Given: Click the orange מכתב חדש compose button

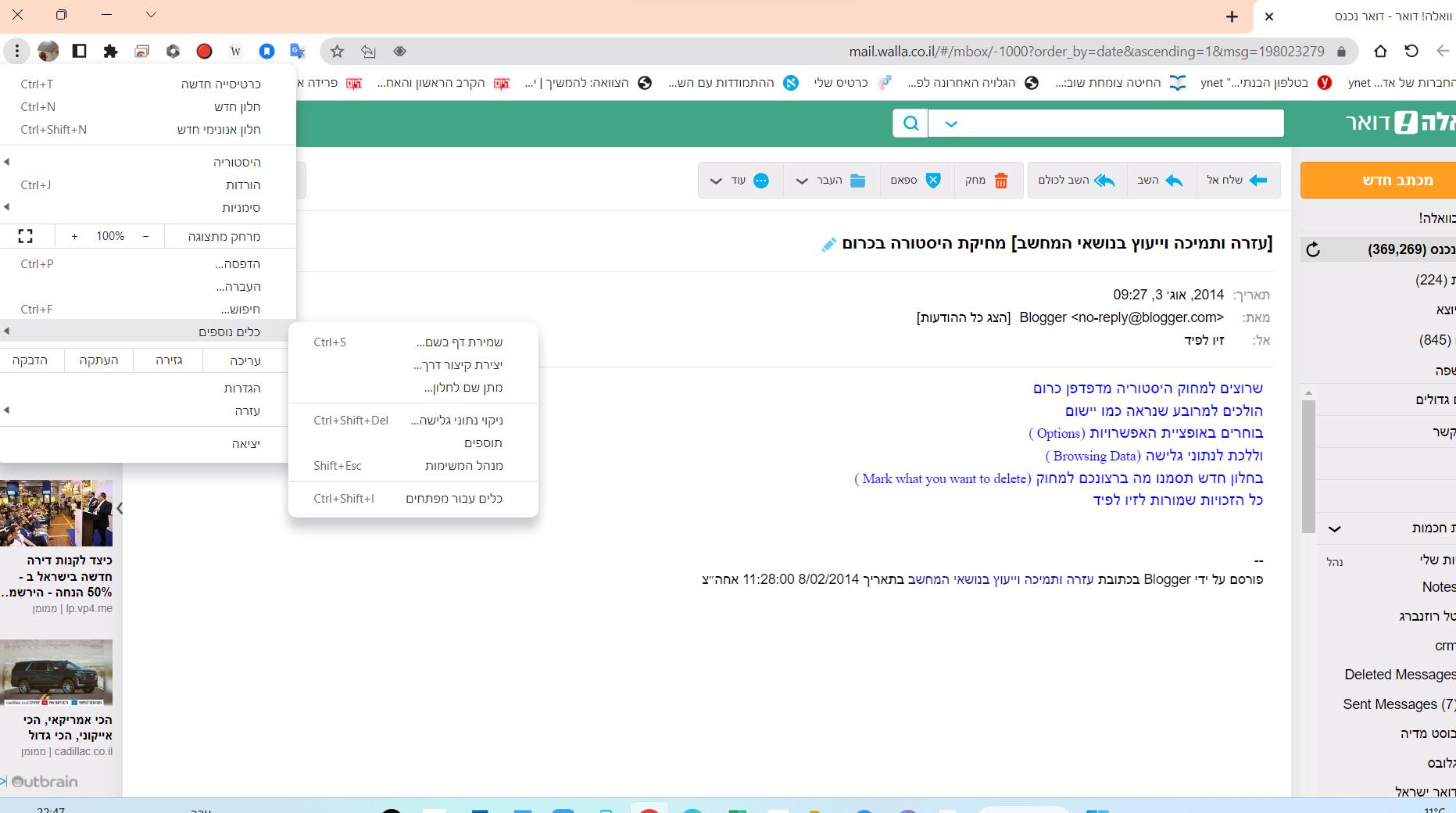Looking at the screenshot, I should pos(1378,180).
